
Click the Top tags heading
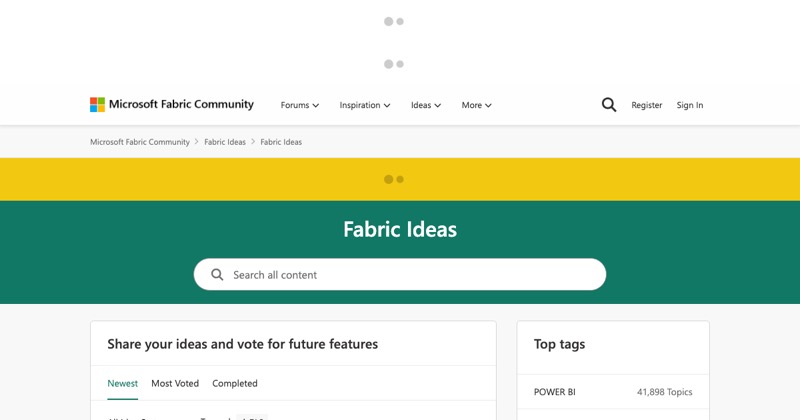pyautogui.click(x=559, y=344)
